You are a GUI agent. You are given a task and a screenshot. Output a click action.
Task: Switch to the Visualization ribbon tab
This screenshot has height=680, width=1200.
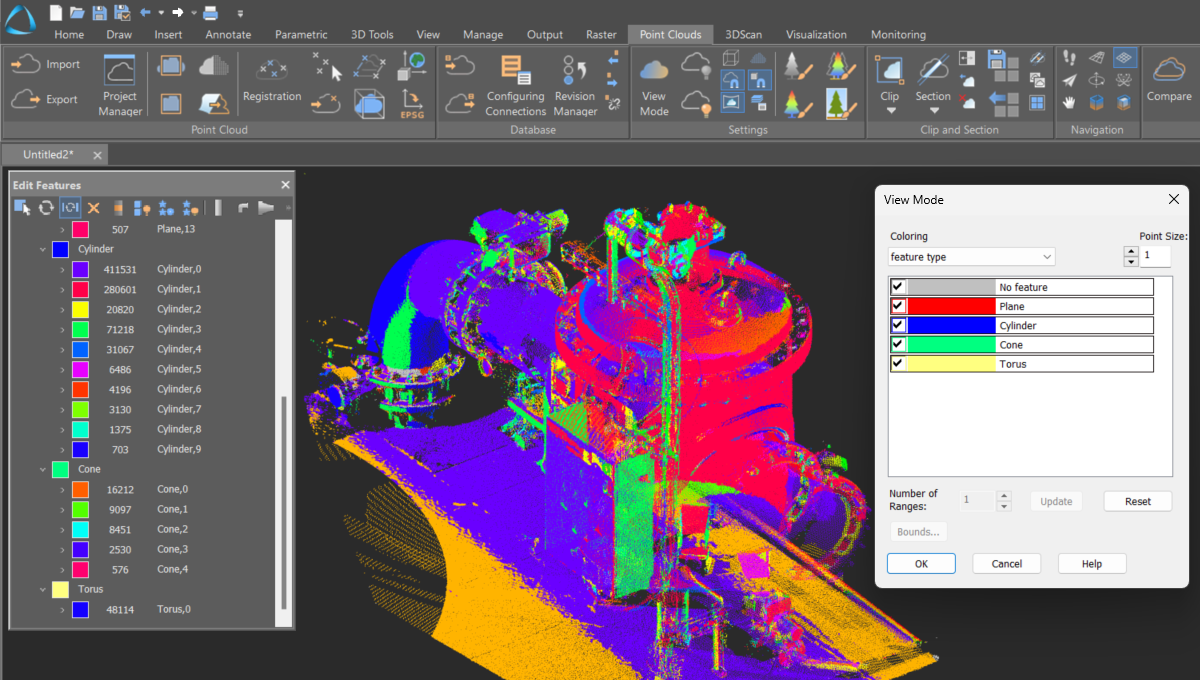(x=816, y=34)
